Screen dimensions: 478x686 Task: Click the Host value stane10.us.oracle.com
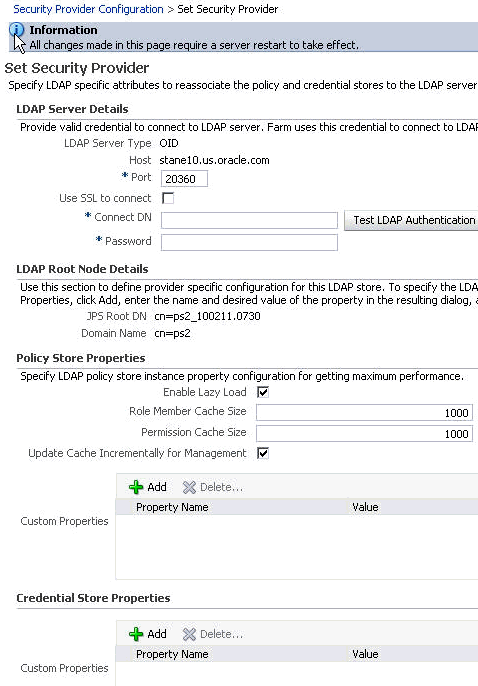click(x=214, y=160)
